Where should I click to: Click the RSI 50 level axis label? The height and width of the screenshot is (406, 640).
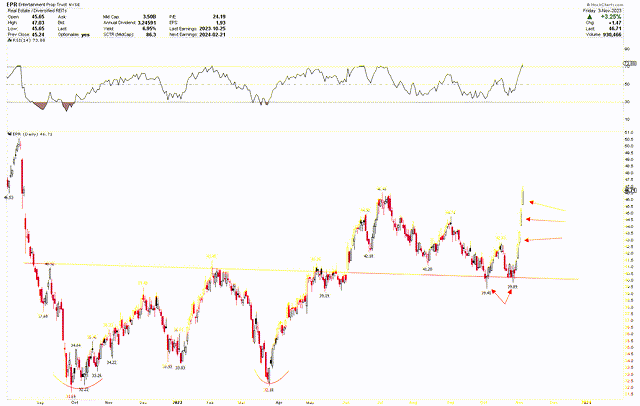(627, 84)
